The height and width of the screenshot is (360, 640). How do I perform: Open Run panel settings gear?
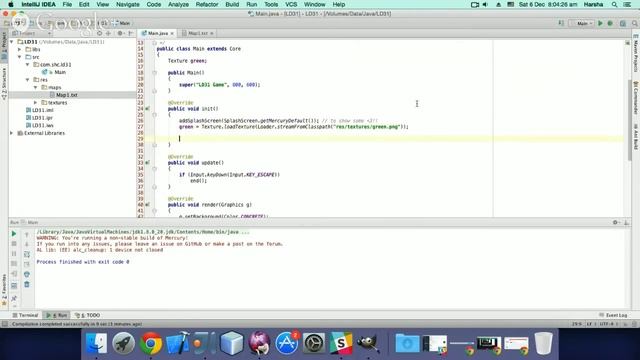click(x=616, y=222)
